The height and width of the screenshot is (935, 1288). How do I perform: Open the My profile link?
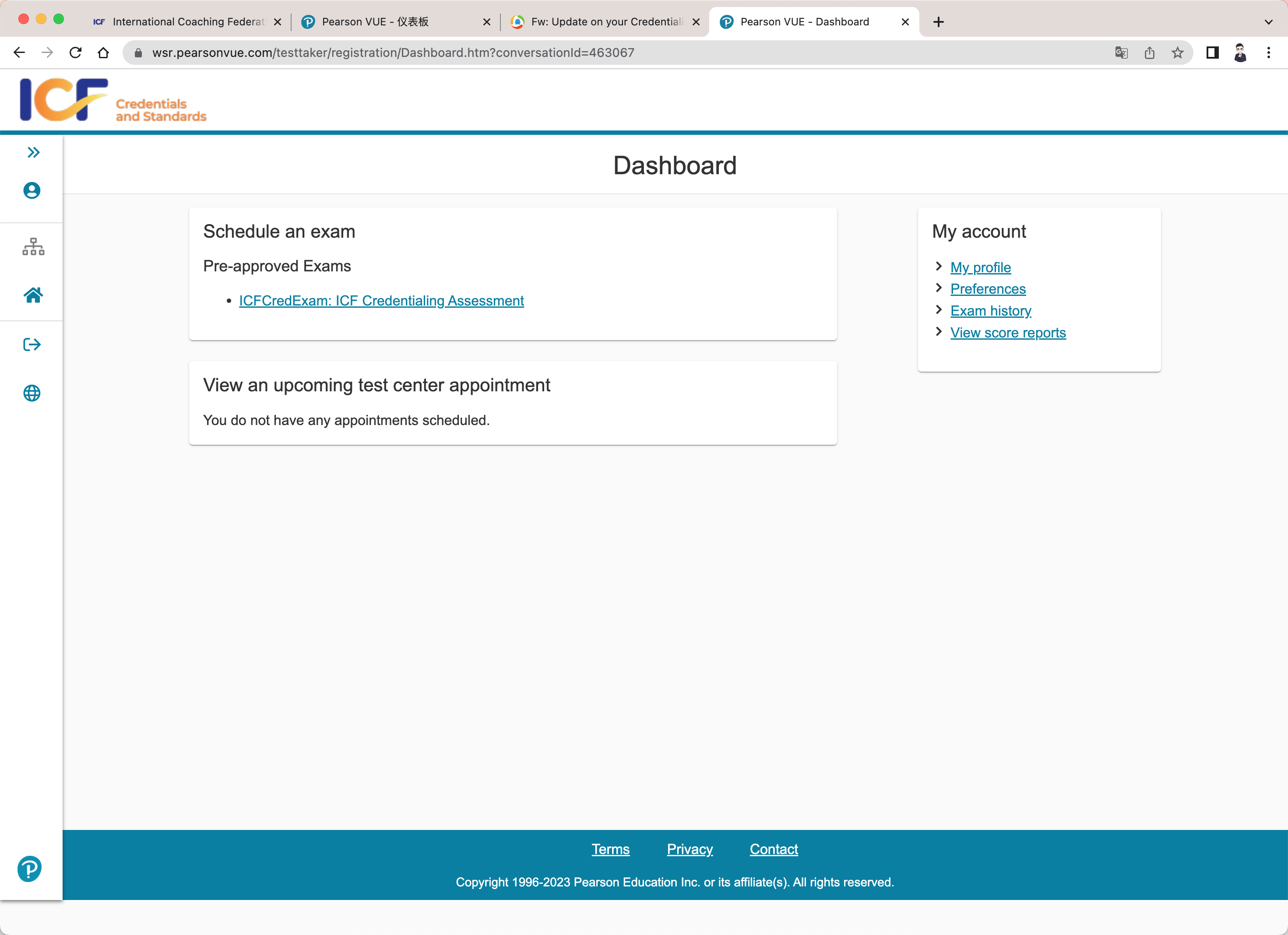click(980, 267)
